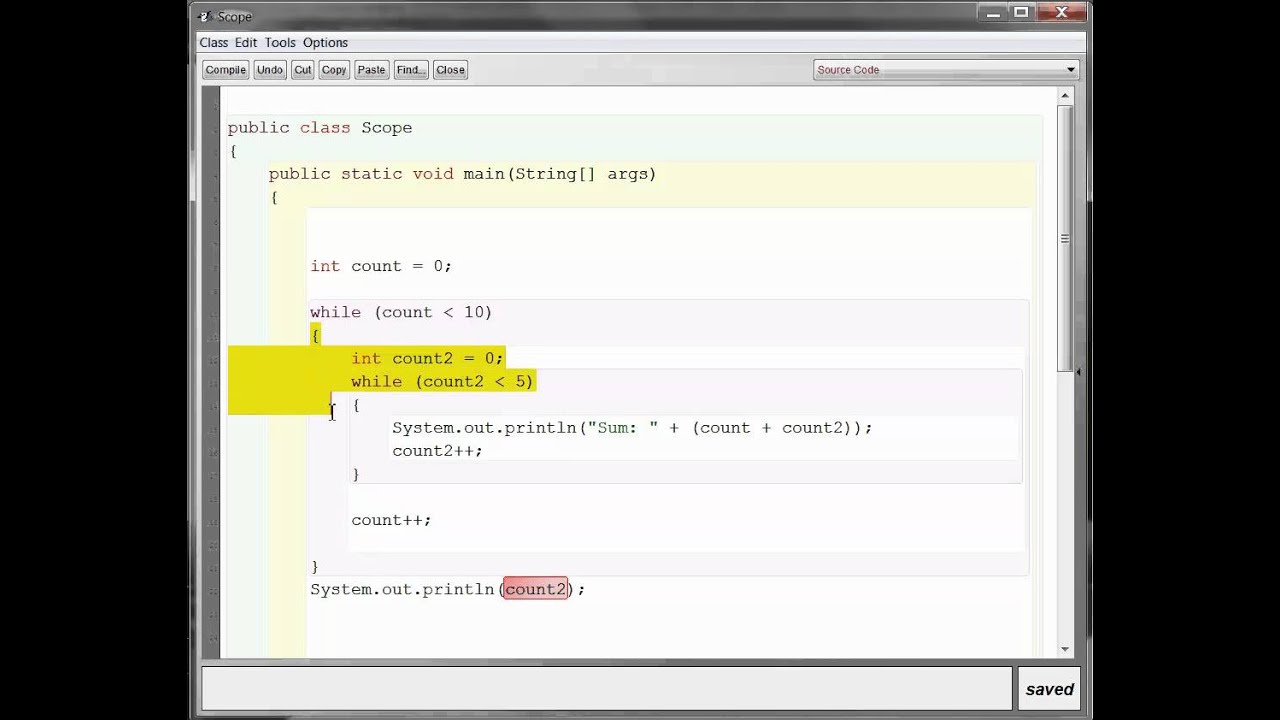This screenshot has height=720, width=1280.
Task: Click the vertical scrollbar thumb
Action: coord(1064,238)
